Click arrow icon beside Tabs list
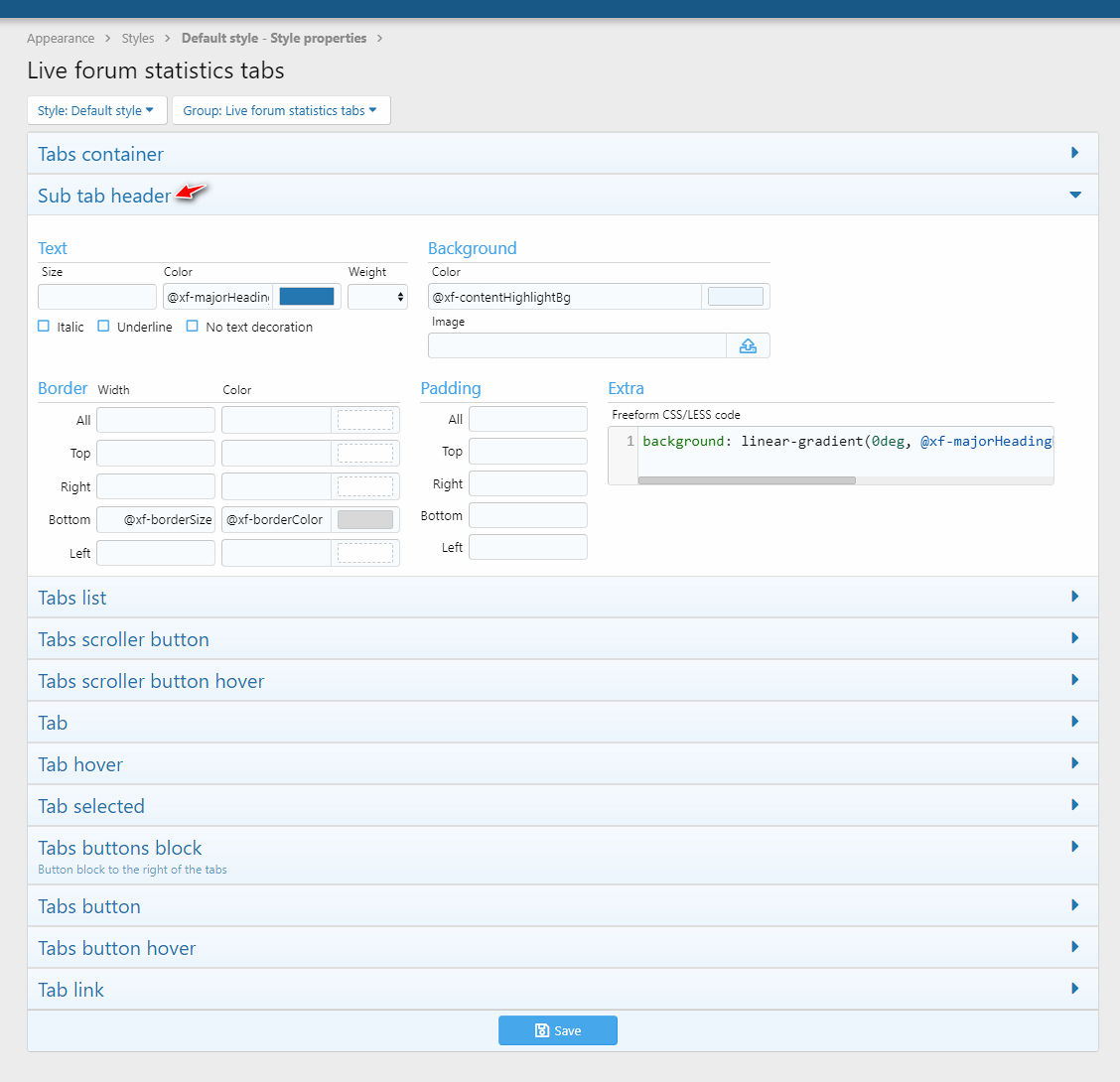The image size is (1120, 1082). 1074,597
